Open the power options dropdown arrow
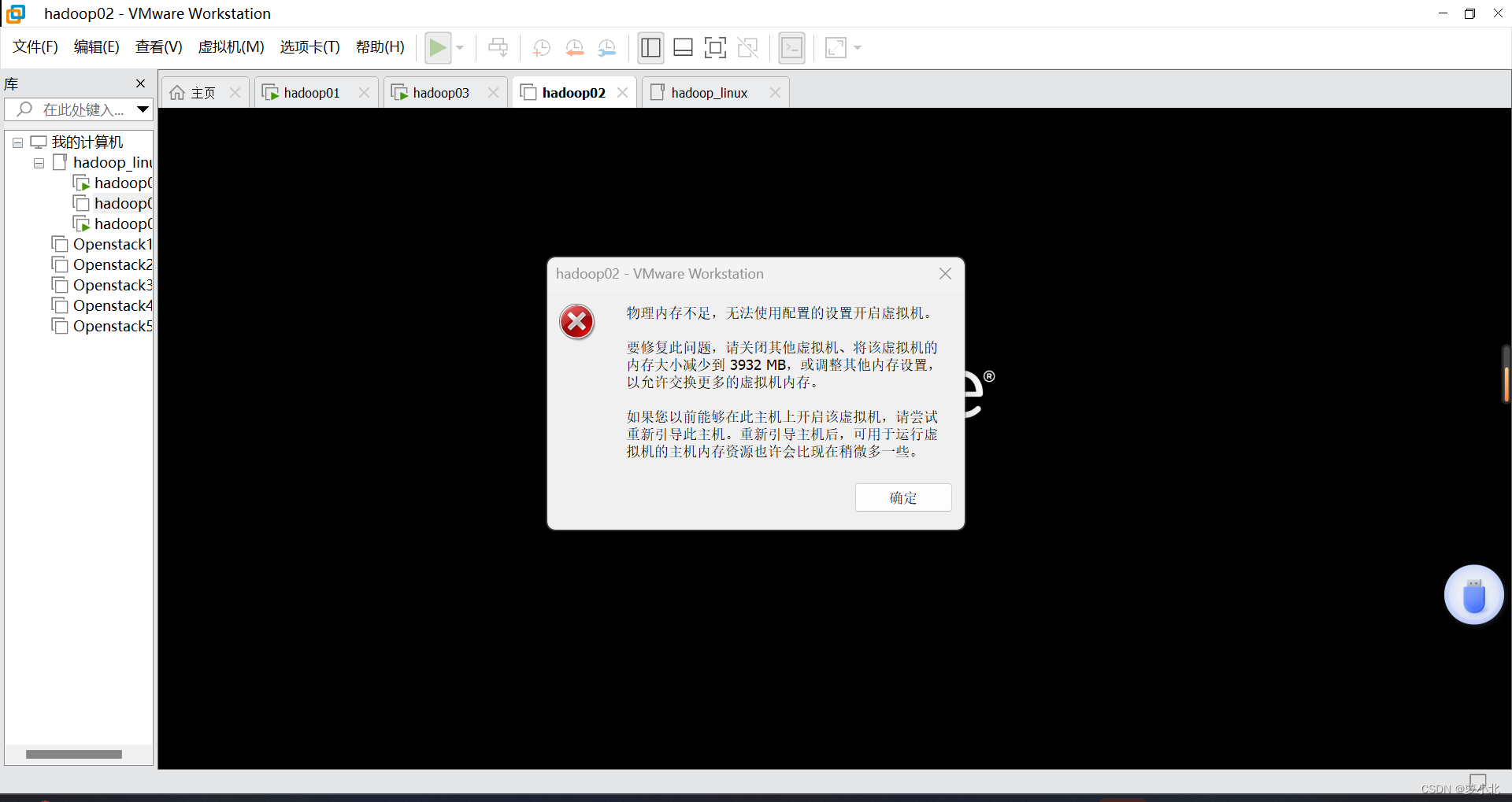Screen dimensions: 1512x802 [460, 48]
